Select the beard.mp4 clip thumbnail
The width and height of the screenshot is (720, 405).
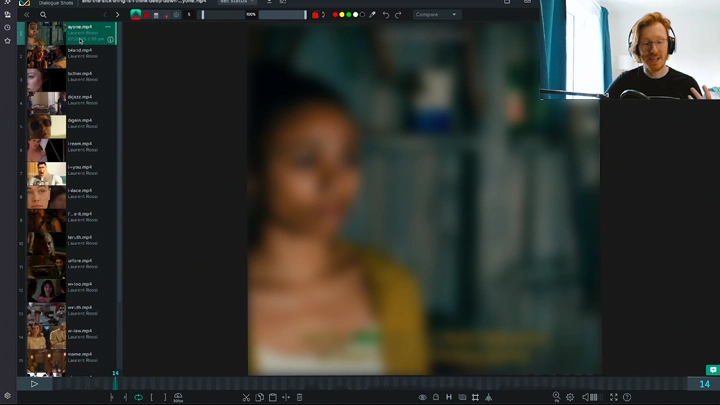click(46, 56)
